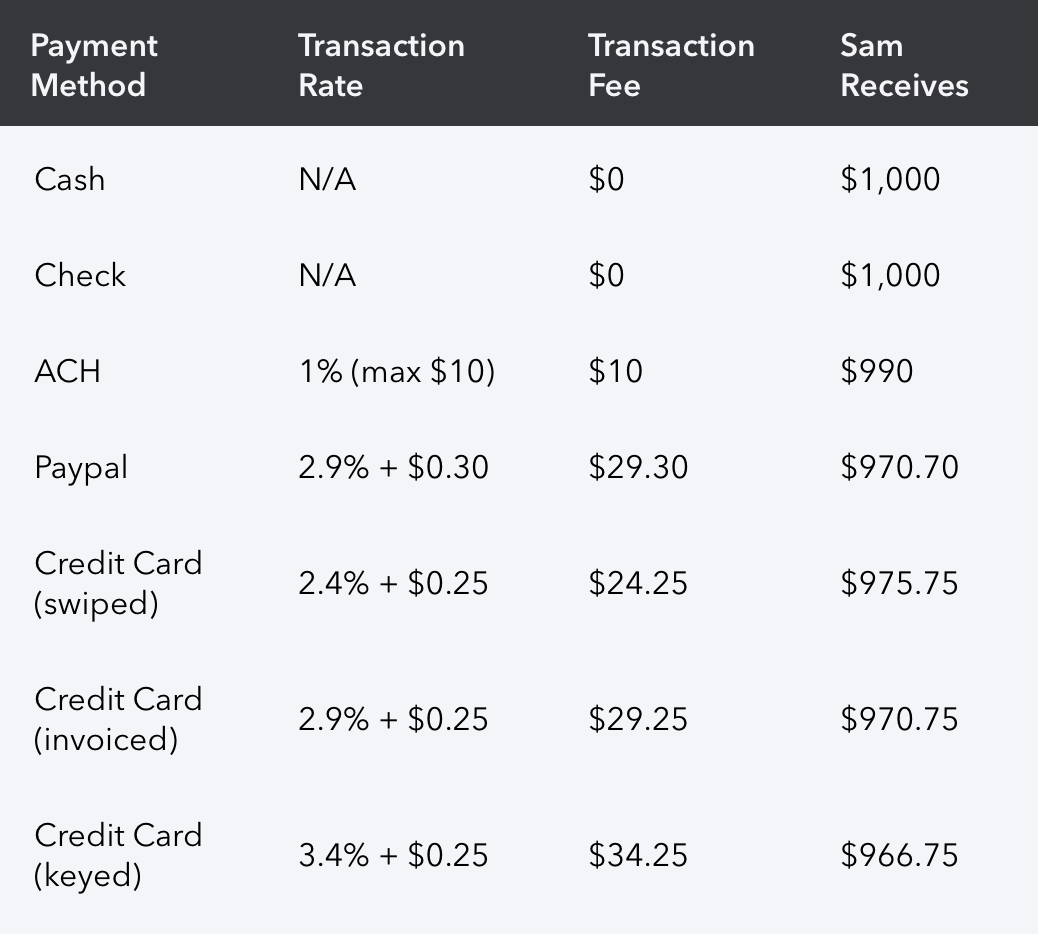Click the Credit Card (swiped) label
The image size is (1038, 934).
[x=118, y=583]
